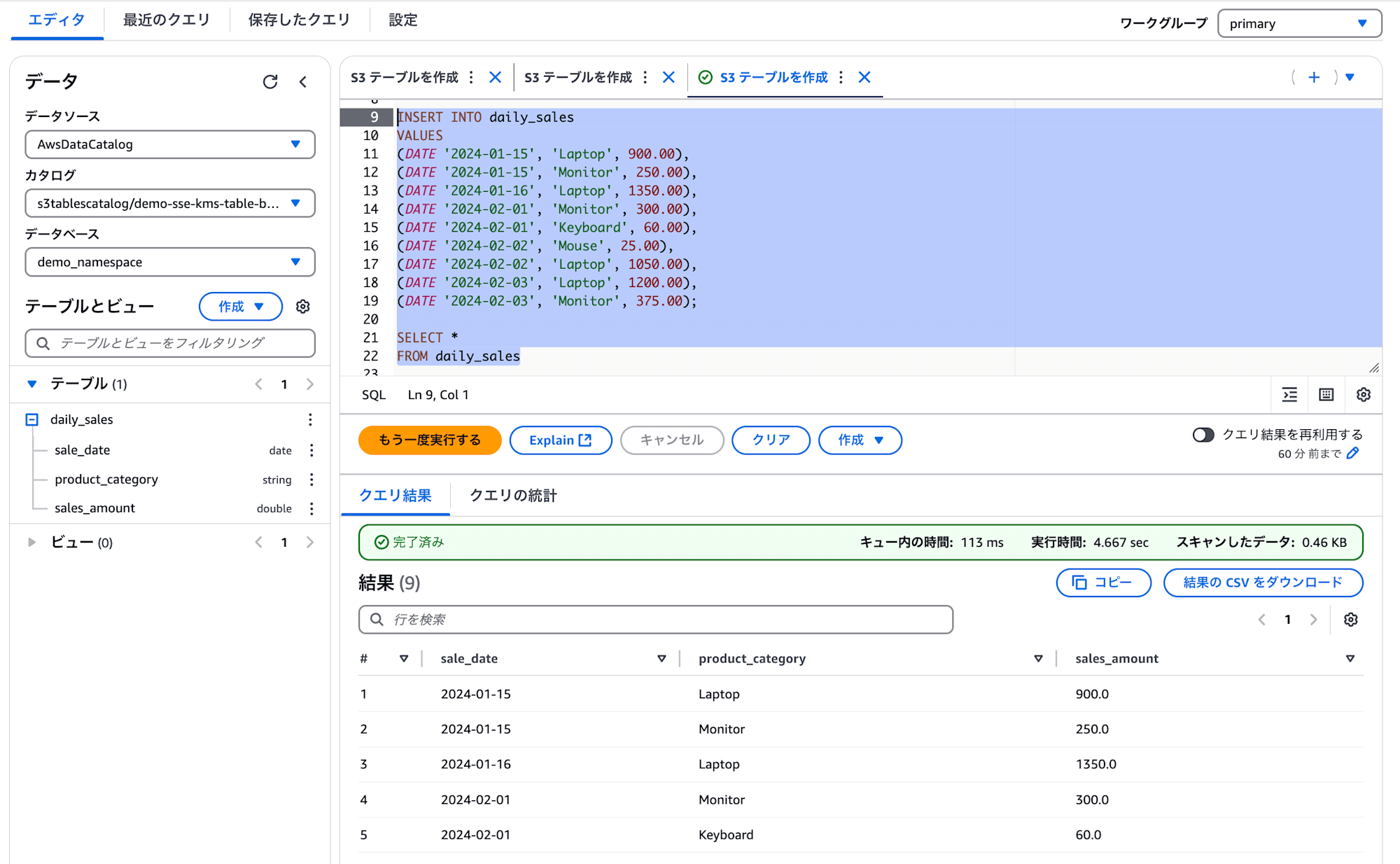
Task: Sort results by sales_amount column arrow
Action: 1350,659
